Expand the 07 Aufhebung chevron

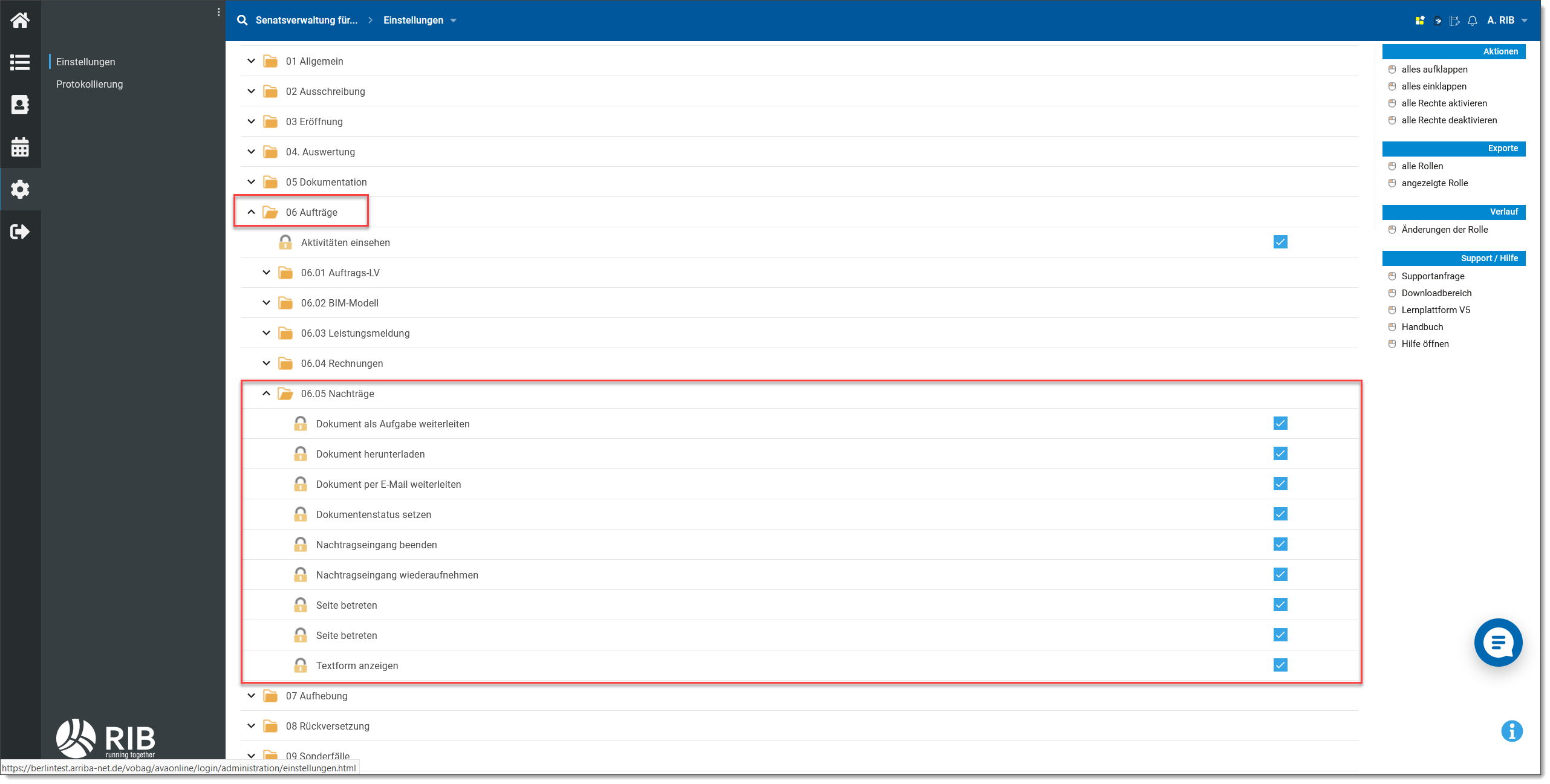coord(251,696)
